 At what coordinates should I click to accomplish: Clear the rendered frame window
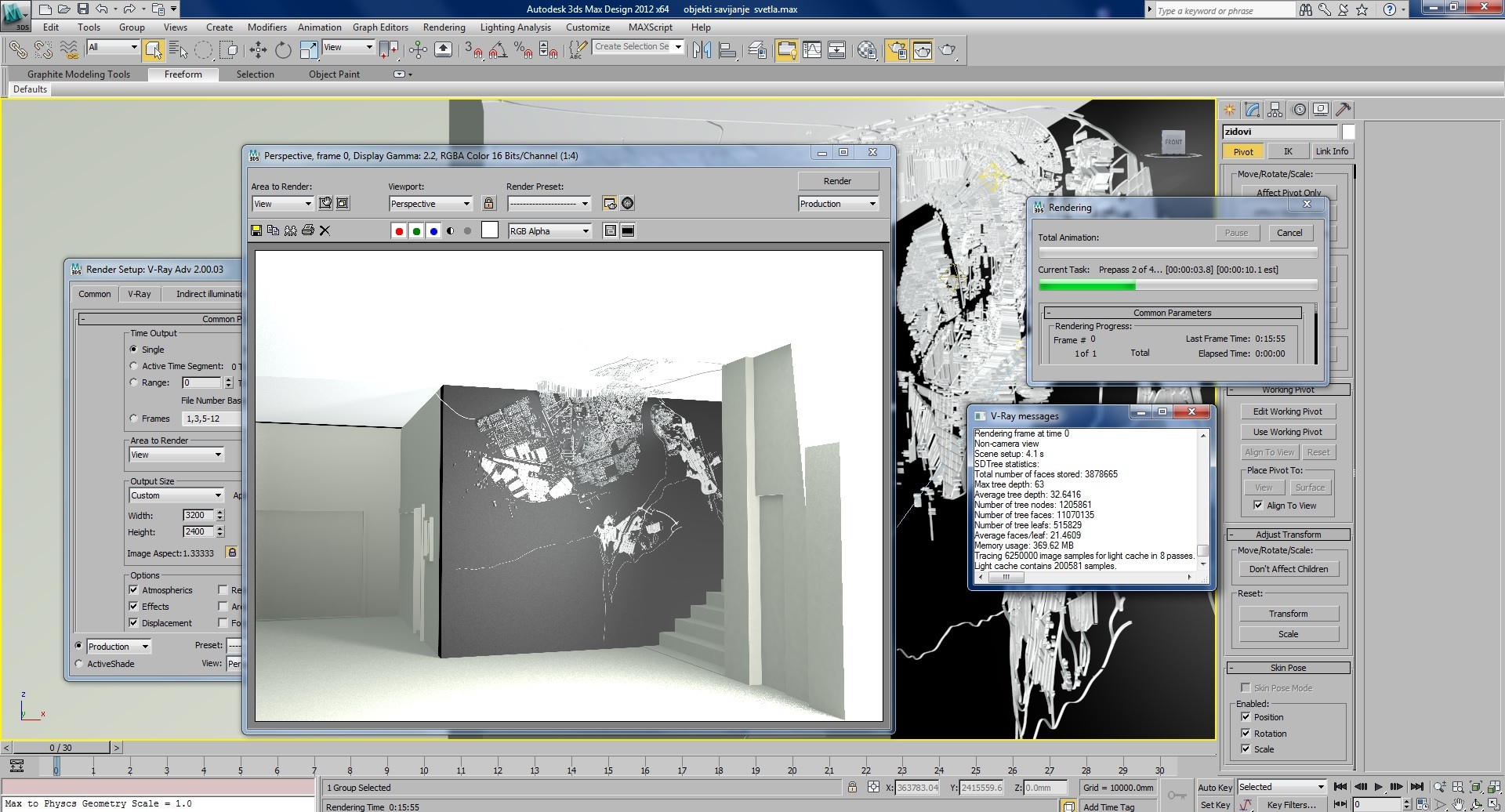tap(325, 230)
